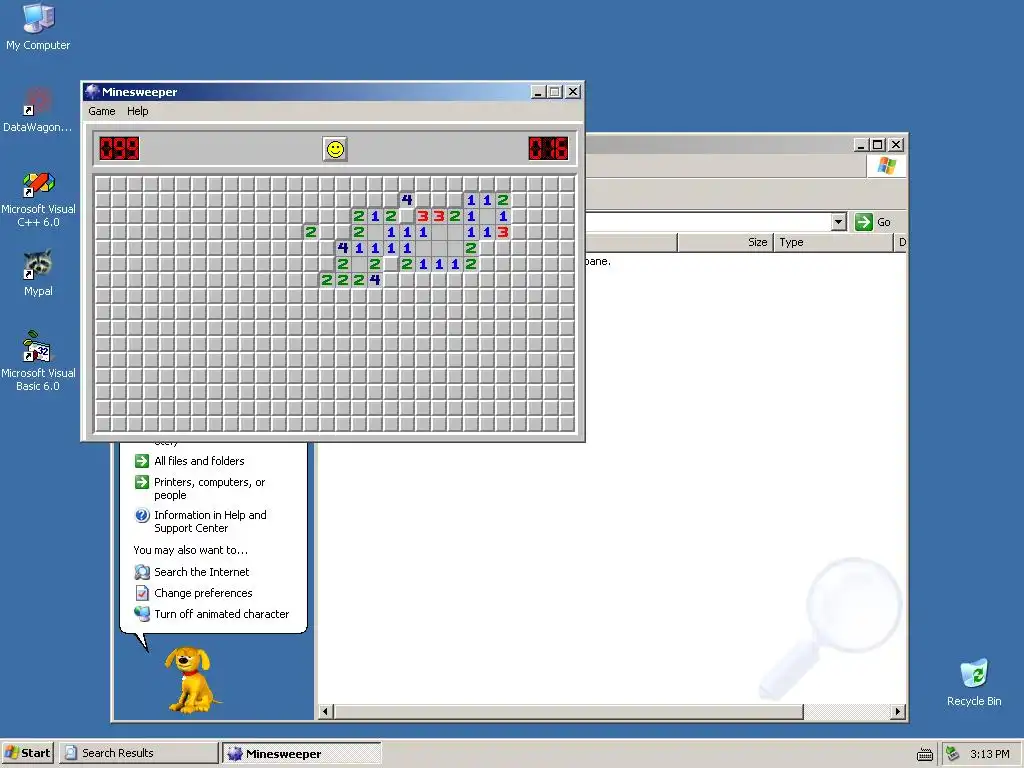Click the Change preferences checklist icon
This screenshot has width=1024, height=768.
click(x=142, y=593)
